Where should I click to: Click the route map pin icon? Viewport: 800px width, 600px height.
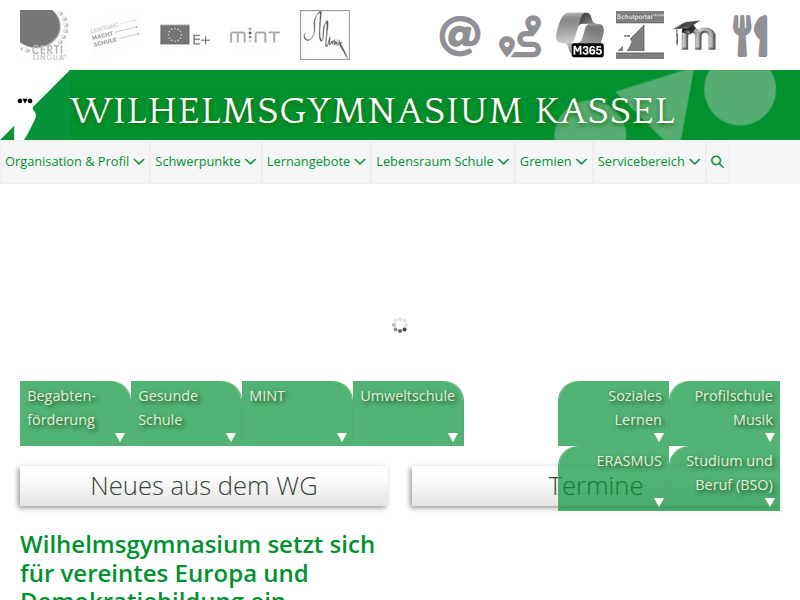[x=520, y=36]
